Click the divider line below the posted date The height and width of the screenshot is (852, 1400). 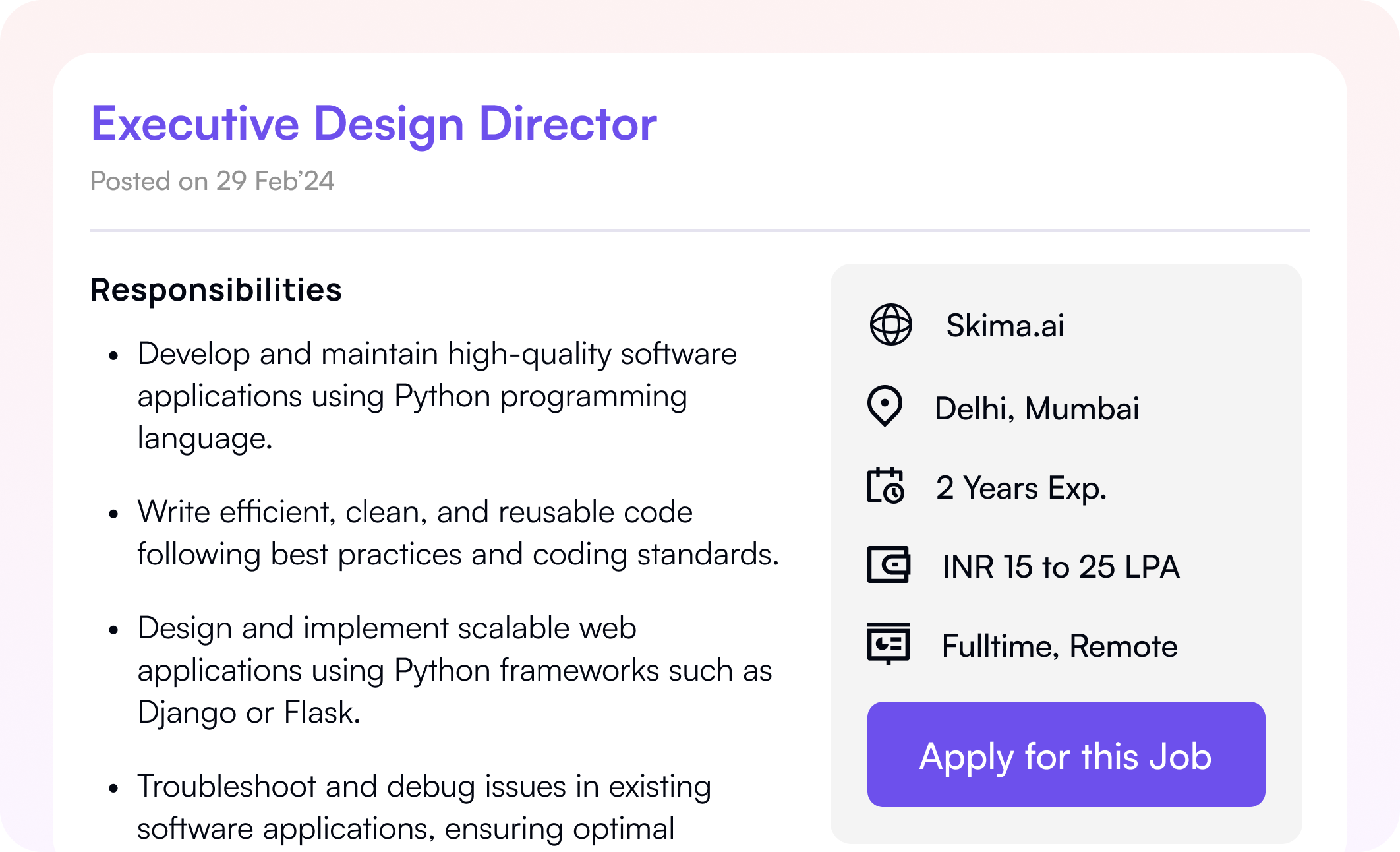click(x=699, y=231)
